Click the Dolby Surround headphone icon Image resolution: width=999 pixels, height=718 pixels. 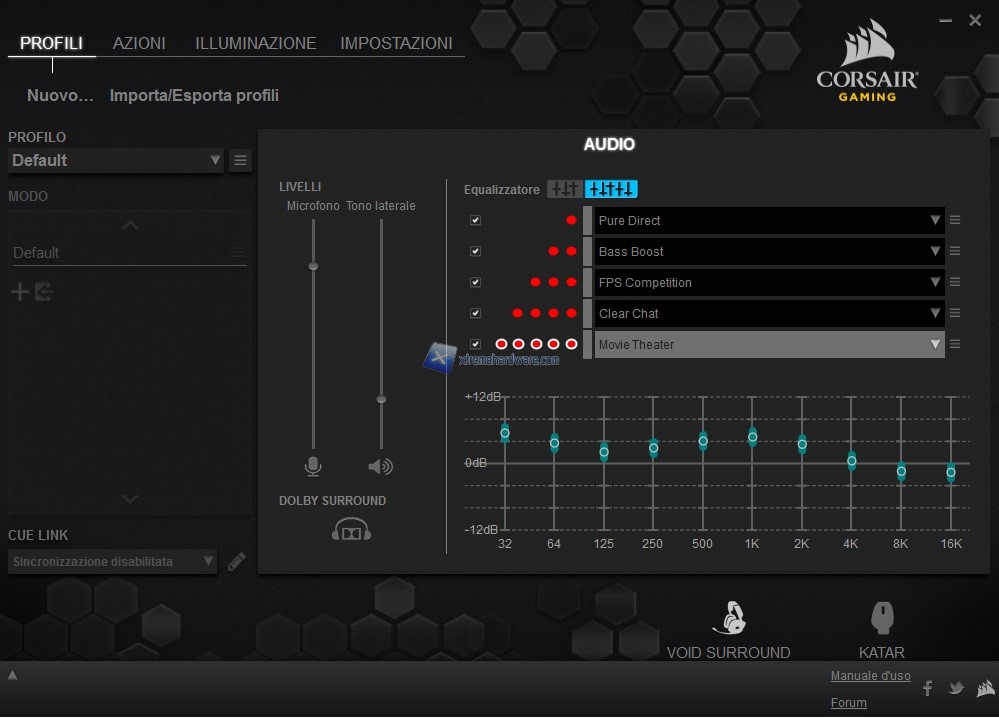(351, 529)
